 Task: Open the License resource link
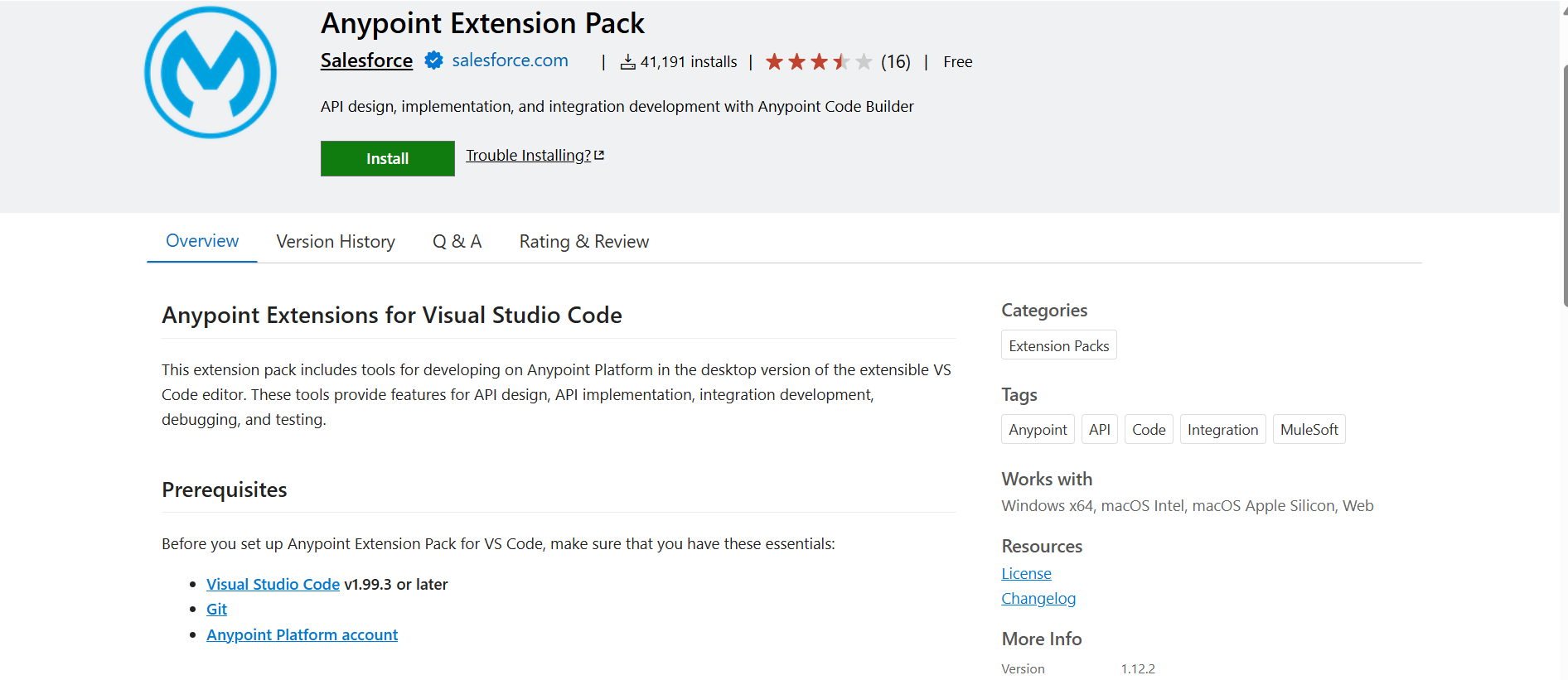(x=1026, y=574)
